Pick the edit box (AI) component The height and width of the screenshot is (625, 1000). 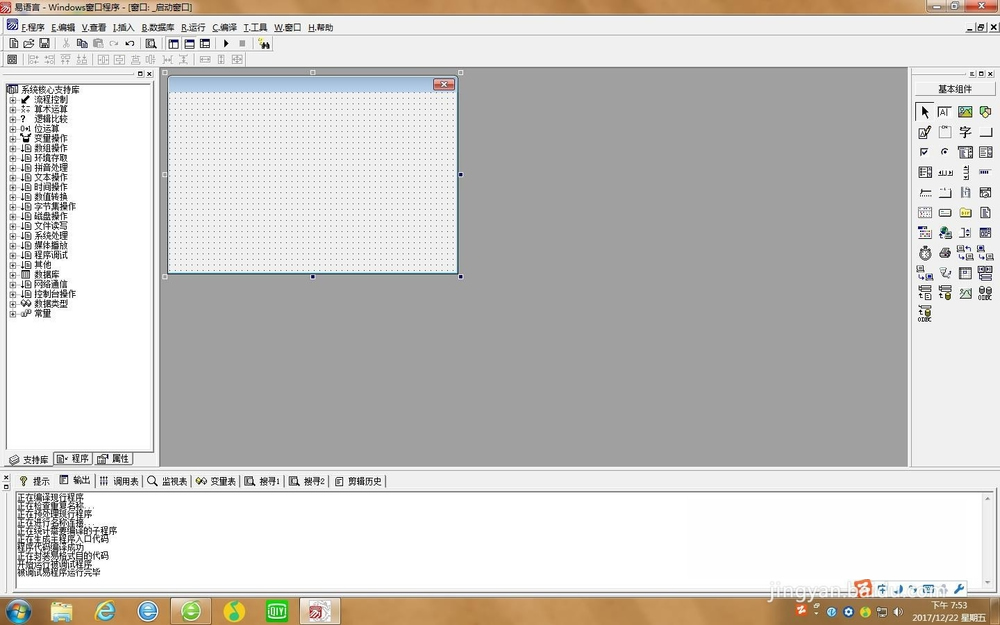[x=945, y=112]
